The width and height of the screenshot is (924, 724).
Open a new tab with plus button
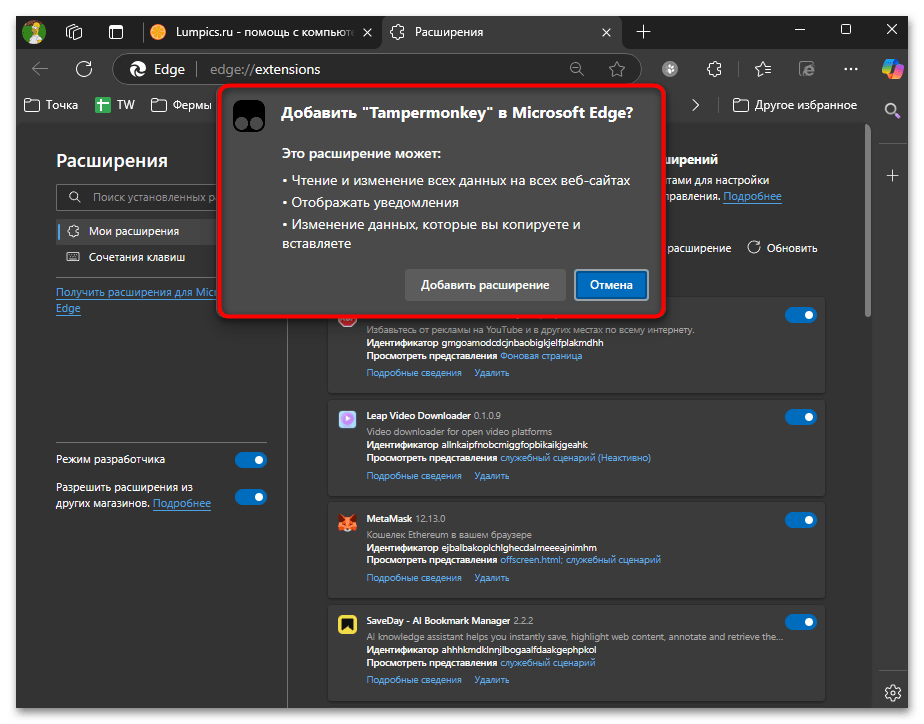pos(644,32)
